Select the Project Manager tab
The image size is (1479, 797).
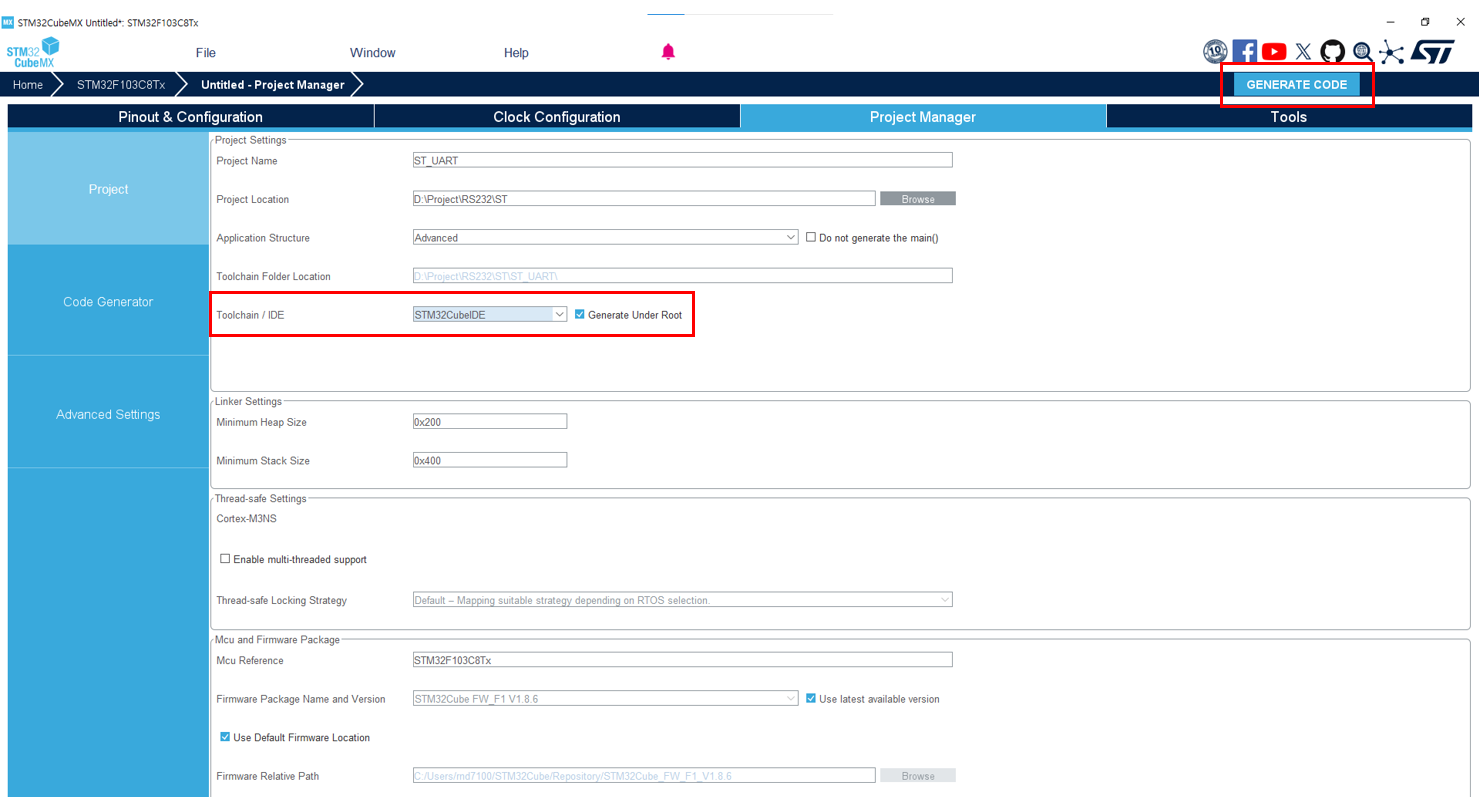[x=923, y=117]
